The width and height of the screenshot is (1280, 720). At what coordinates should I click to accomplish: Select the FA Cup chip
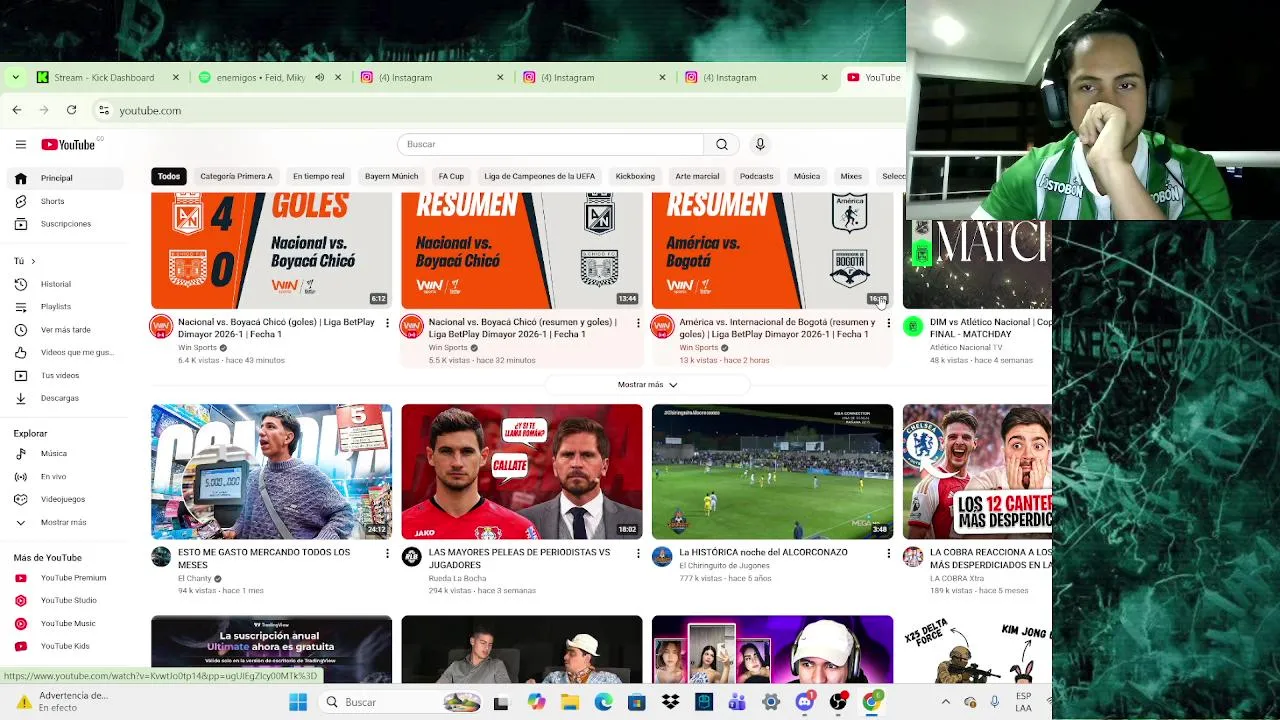(451, 176)
